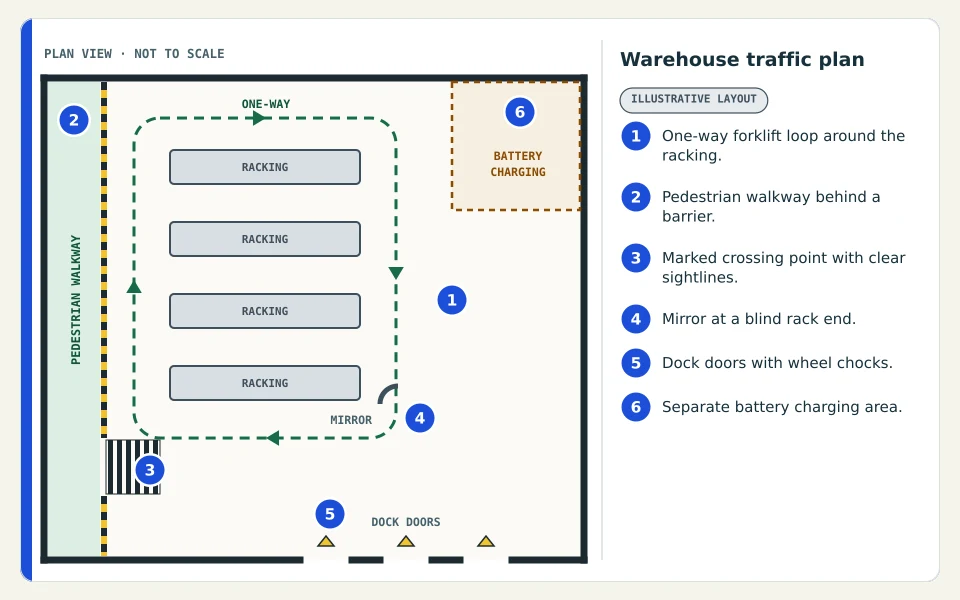Click 'Mirror at a blind rack end.' text
Screen dimensions: 960x600
[x=759, y=319]
